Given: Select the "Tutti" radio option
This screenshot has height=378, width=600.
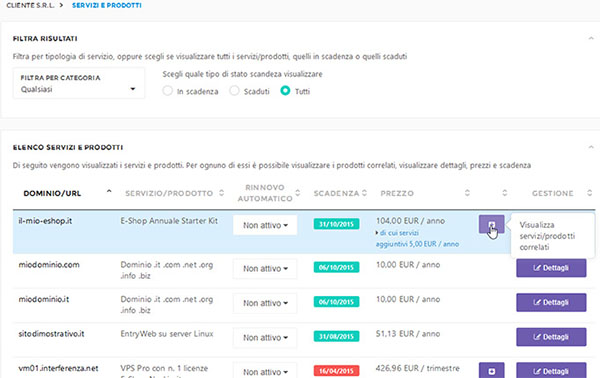Looking at the screenshot, I should (285, 91).
